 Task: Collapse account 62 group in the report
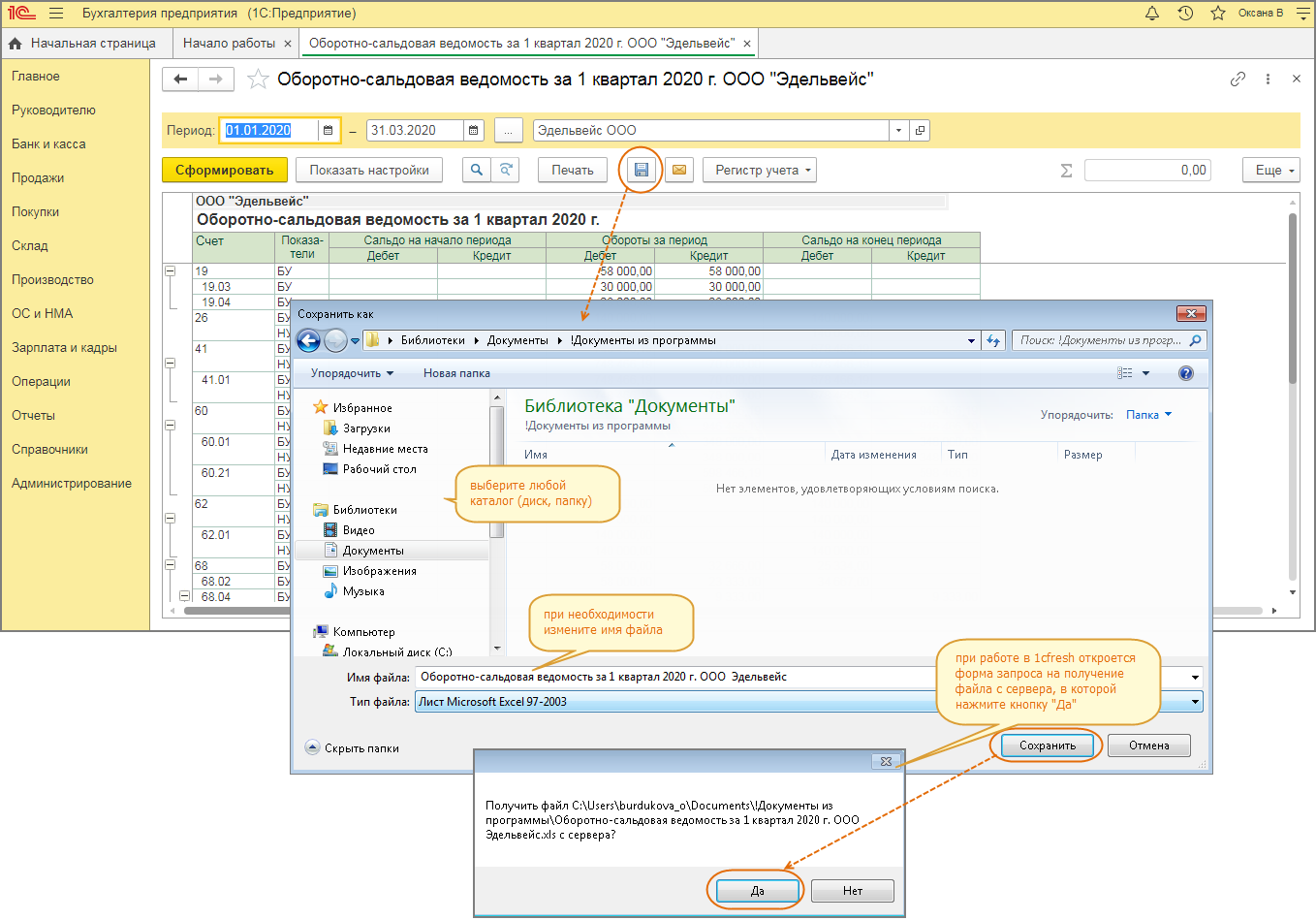coord(171,519)
